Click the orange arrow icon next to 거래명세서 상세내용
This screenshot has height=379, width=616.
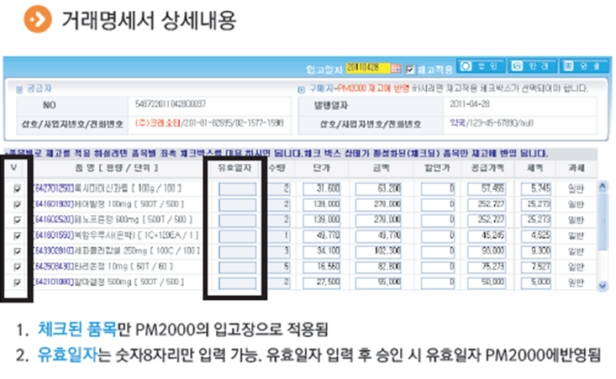click(x=38, y=19)
